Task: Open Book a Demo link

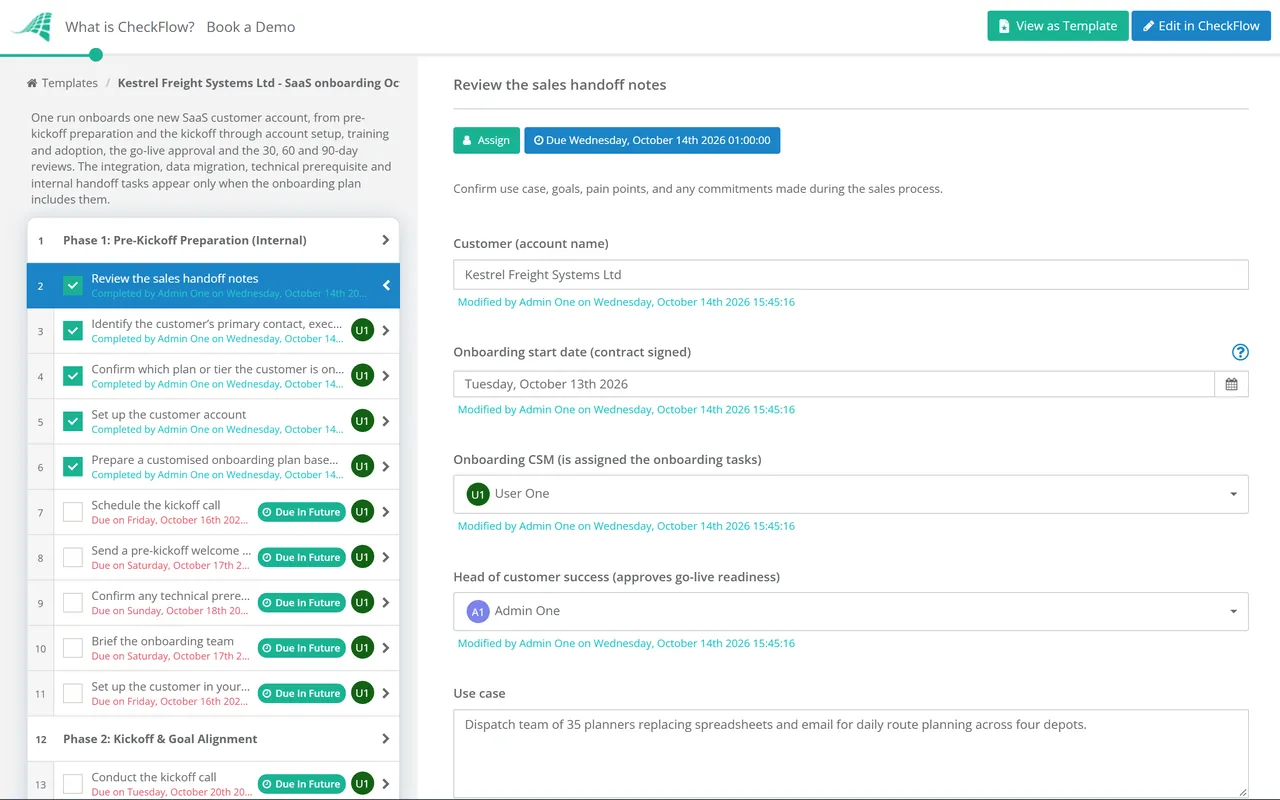Action: tap(251, 27)
